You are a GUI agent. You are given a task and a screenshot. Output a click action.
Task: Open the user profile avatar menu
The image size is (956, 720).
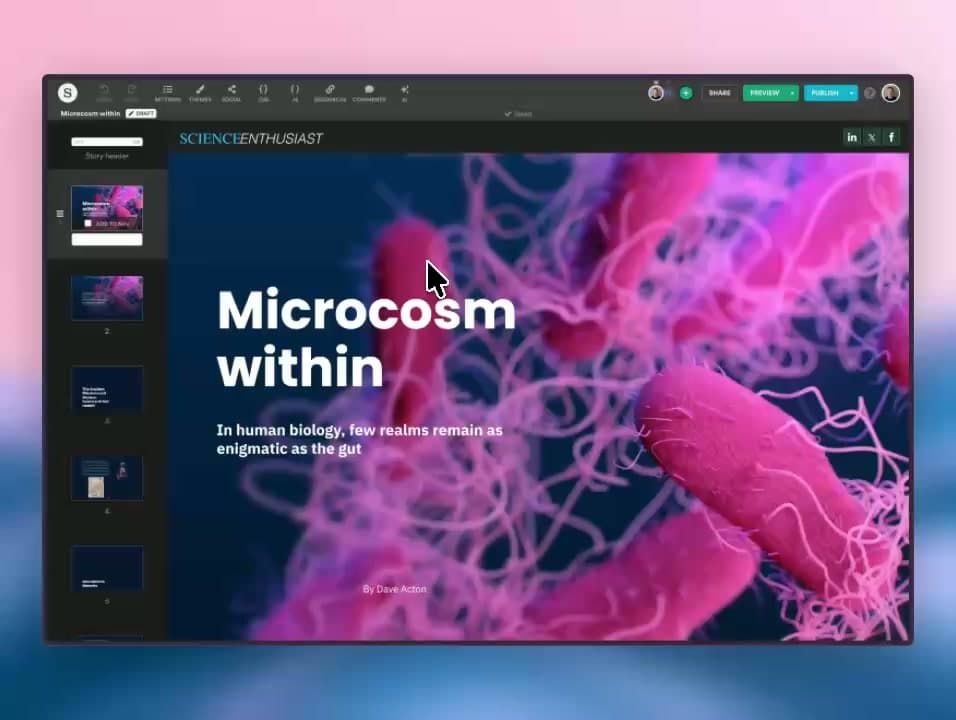(x=891, y=93)
